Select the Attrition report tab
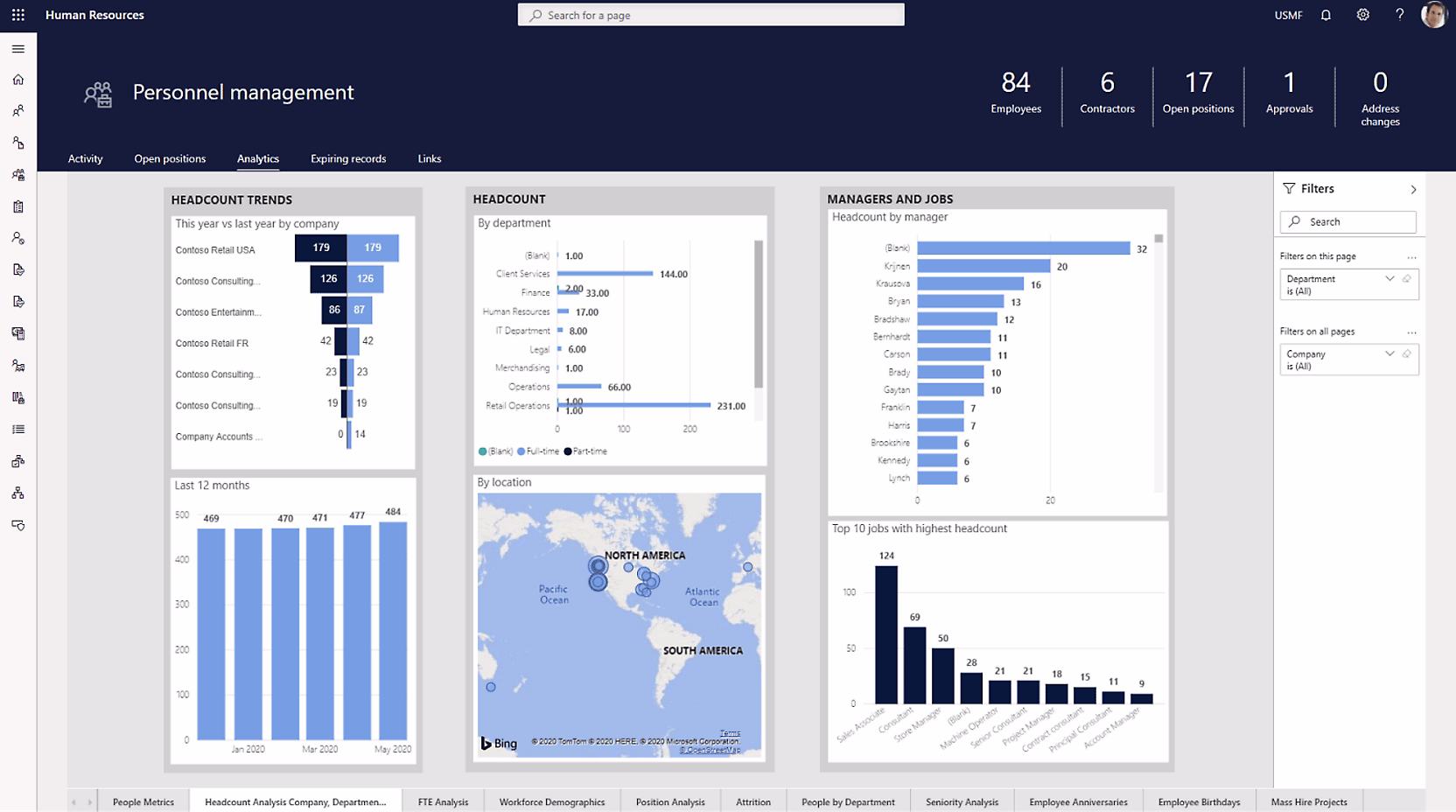The image size is (1456, 812). coord(752,801)
